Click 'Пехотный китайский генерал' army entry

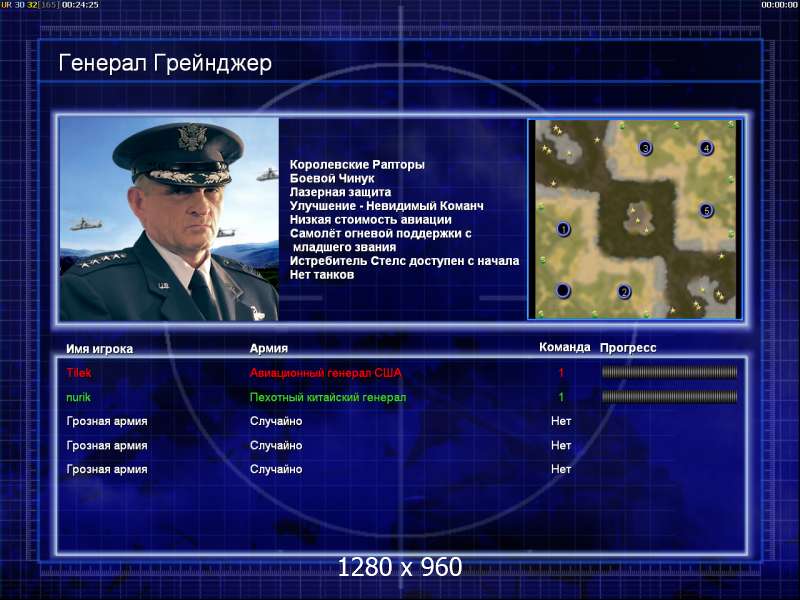[x=328, y=397]
